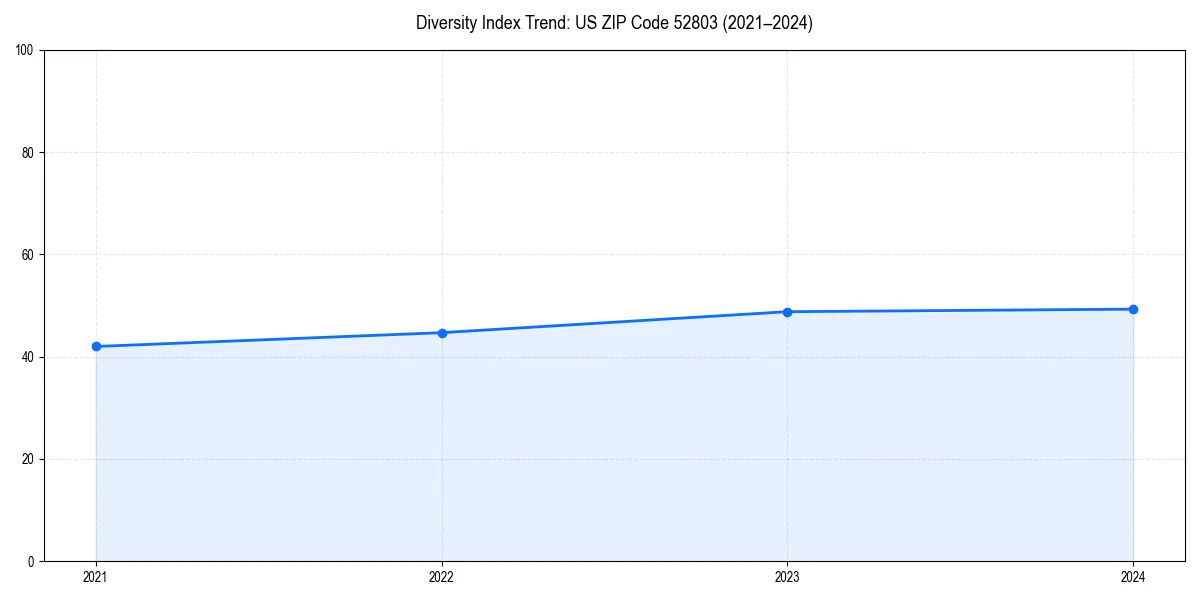Click the 2021 x-axis tick label
The width and height of the screenshot is (1200, 600).
point(96,577)
